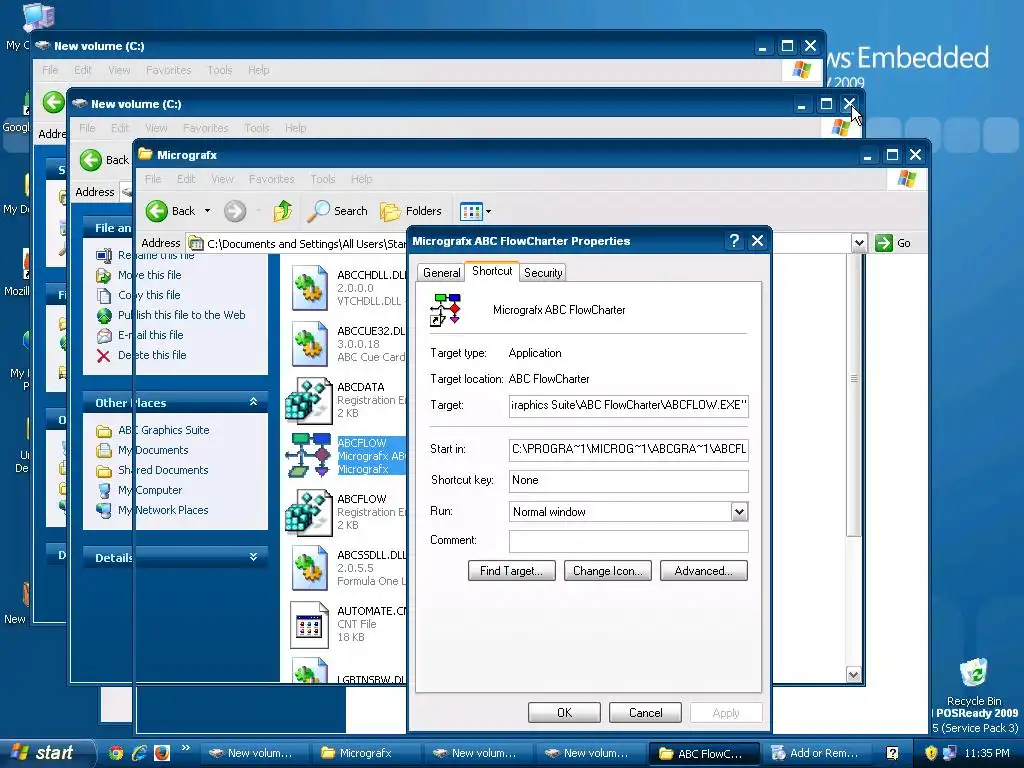Switch to the General tab

(441, 273)
